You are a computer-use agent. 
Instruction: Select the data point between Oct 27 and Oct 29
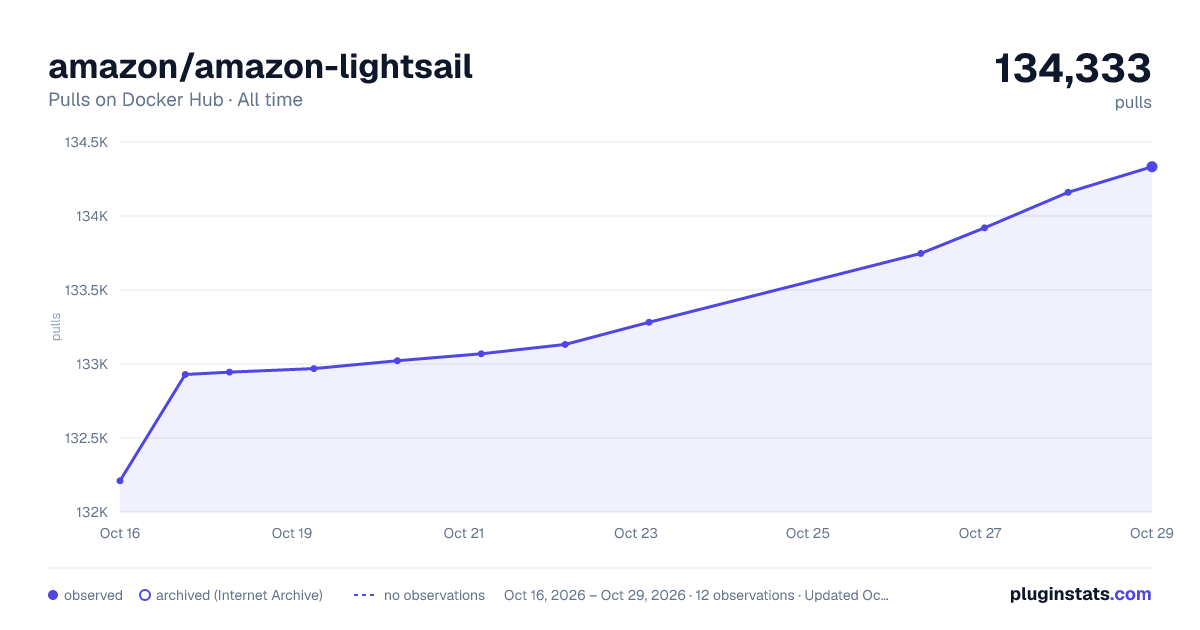point(1068,192)
